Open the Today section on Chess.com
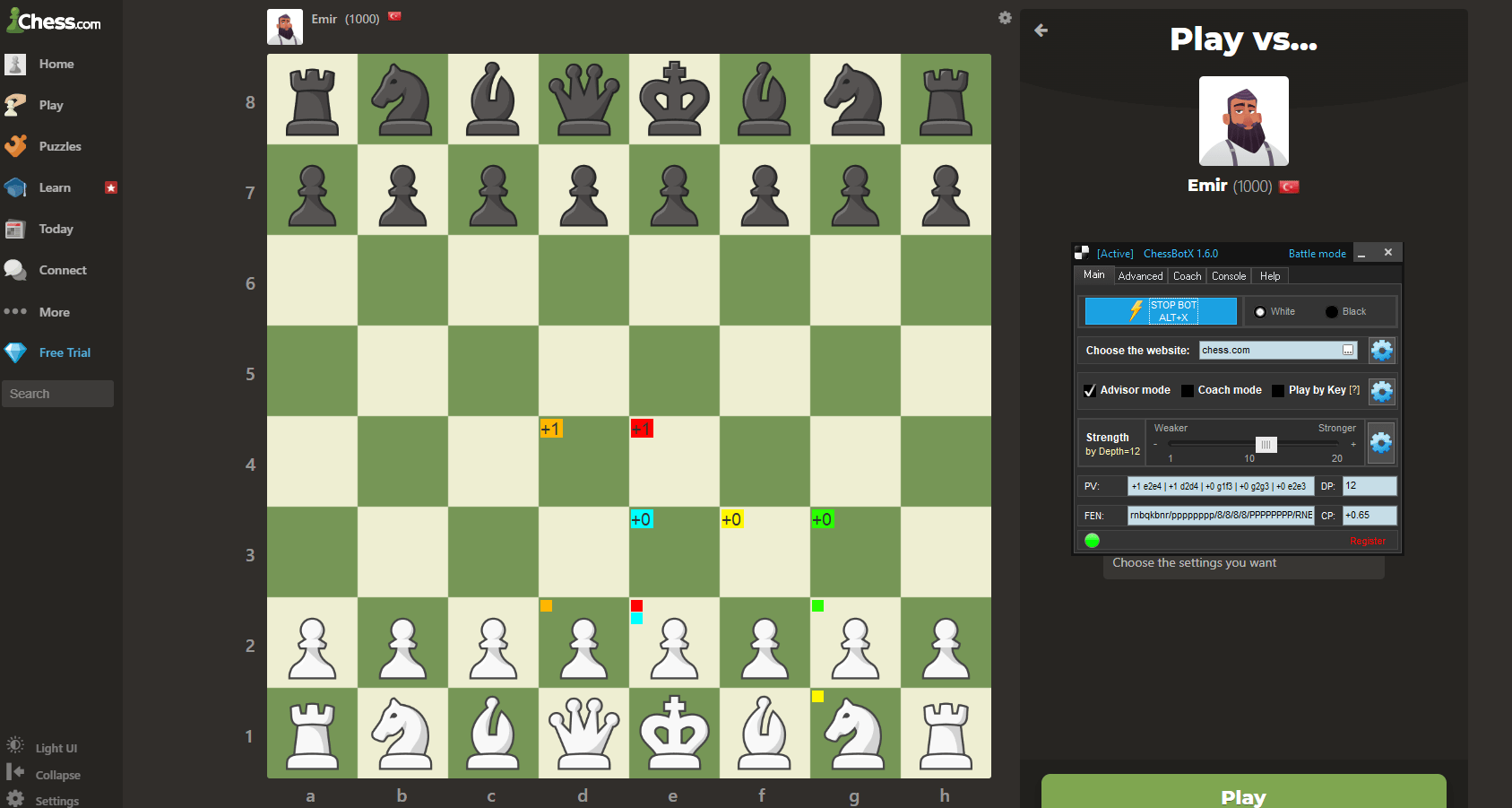 (x=54, y=229)
